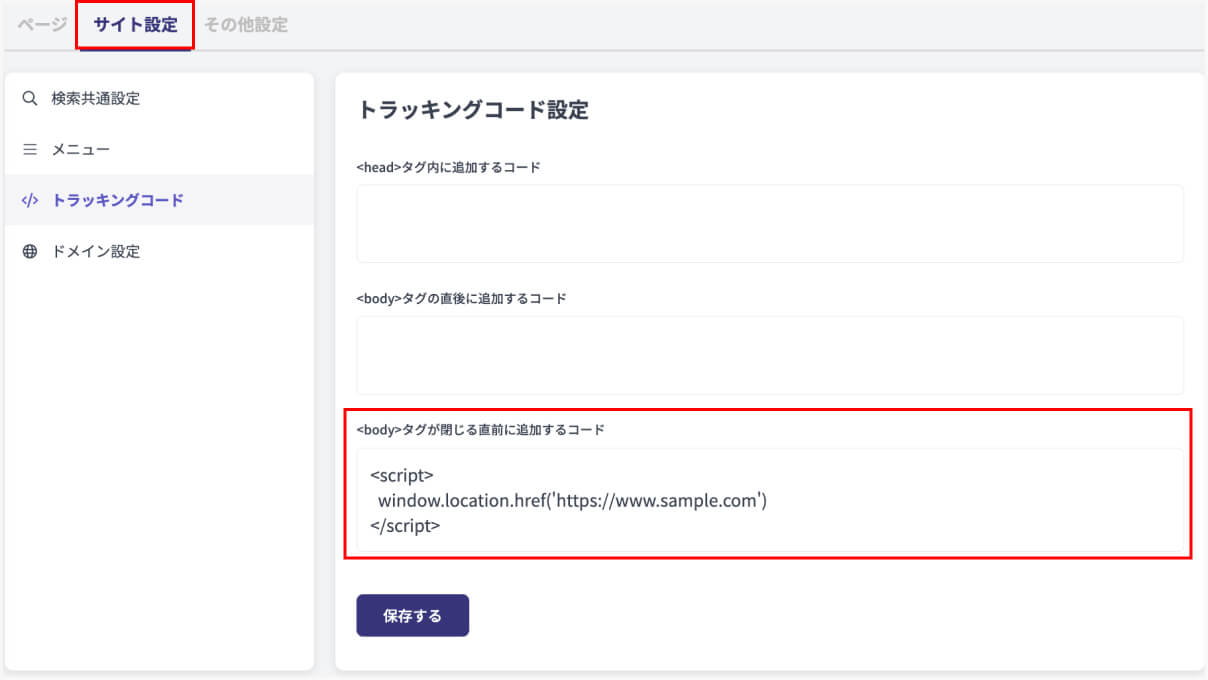Focus the <head>タグ内 code text area
Image resolution: width=1208 pixels, height=680 pixels.
770,223
